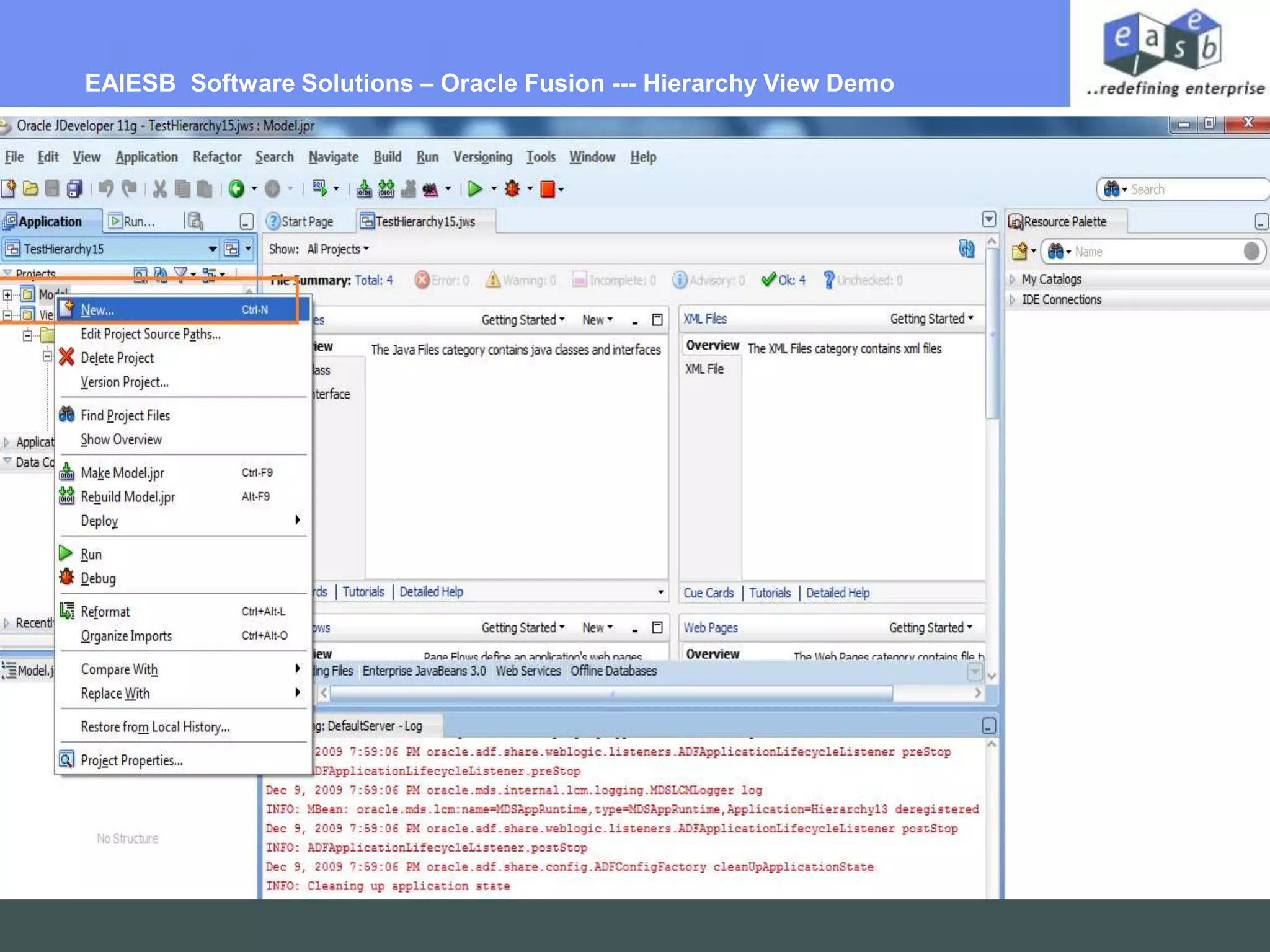Choose Restore from Local History...
Screen dimensions: 1270x952
tap(183, 726)
